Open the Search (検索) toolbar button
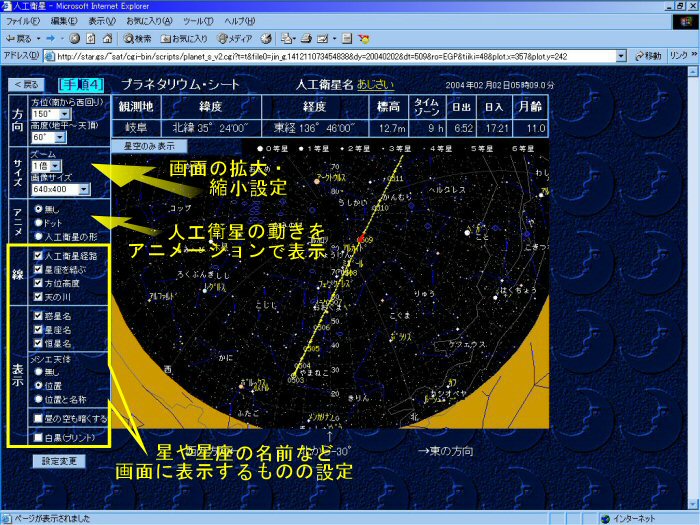The width and height of the screenshot is (700, 525). tap(138, 39)
